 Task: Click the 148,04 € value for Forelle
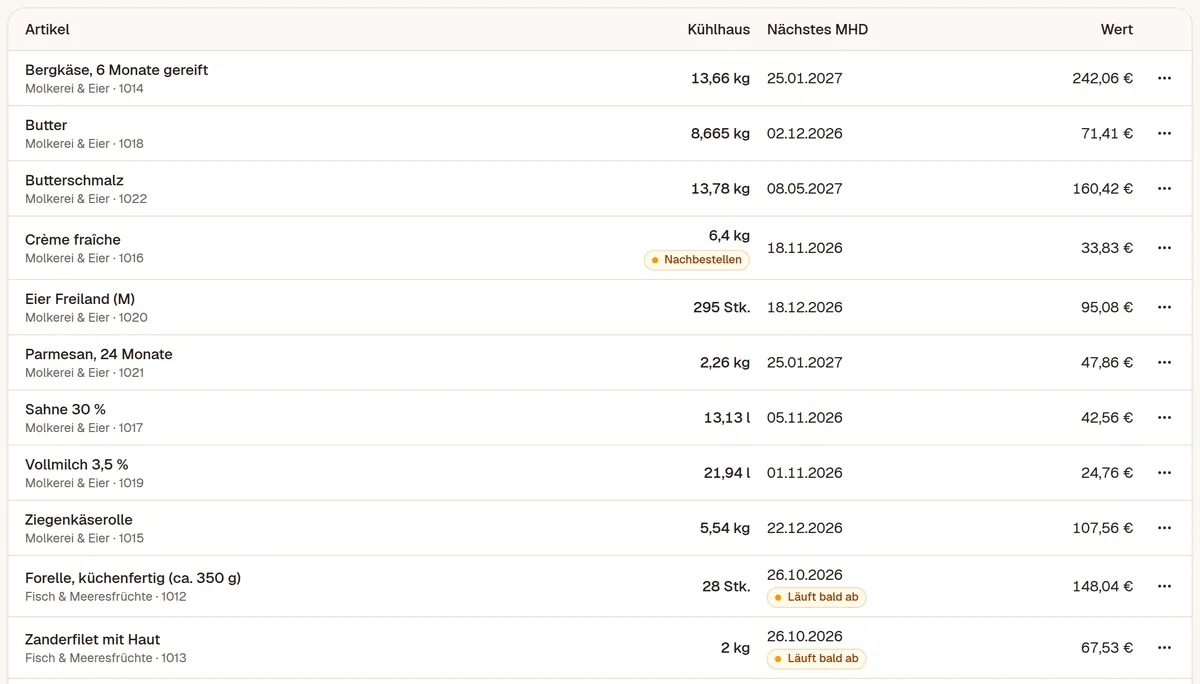pyautogui.click(x=1103, y=586)
